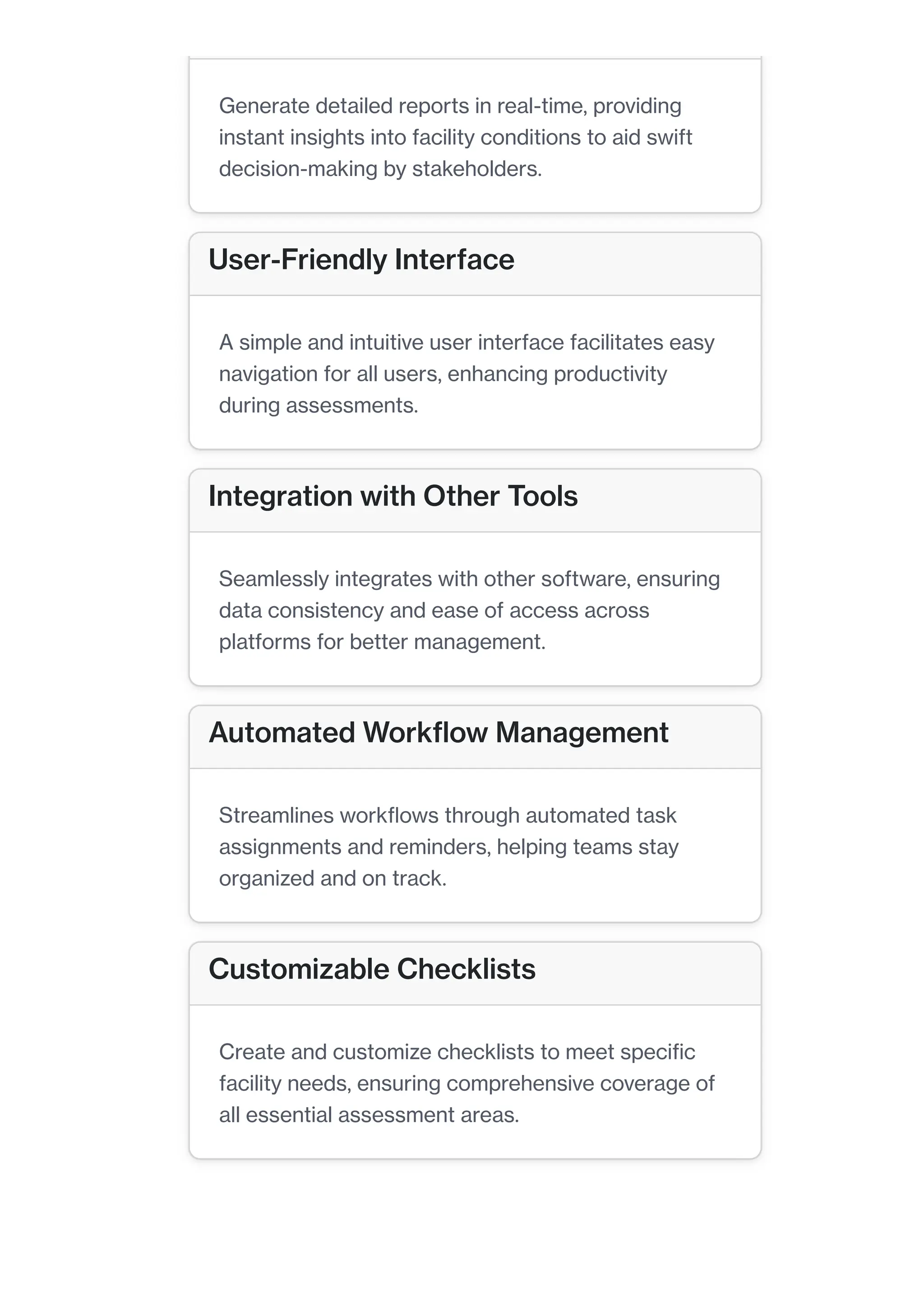
Task: Click the 'organized and on track' line
Action: 333,878
